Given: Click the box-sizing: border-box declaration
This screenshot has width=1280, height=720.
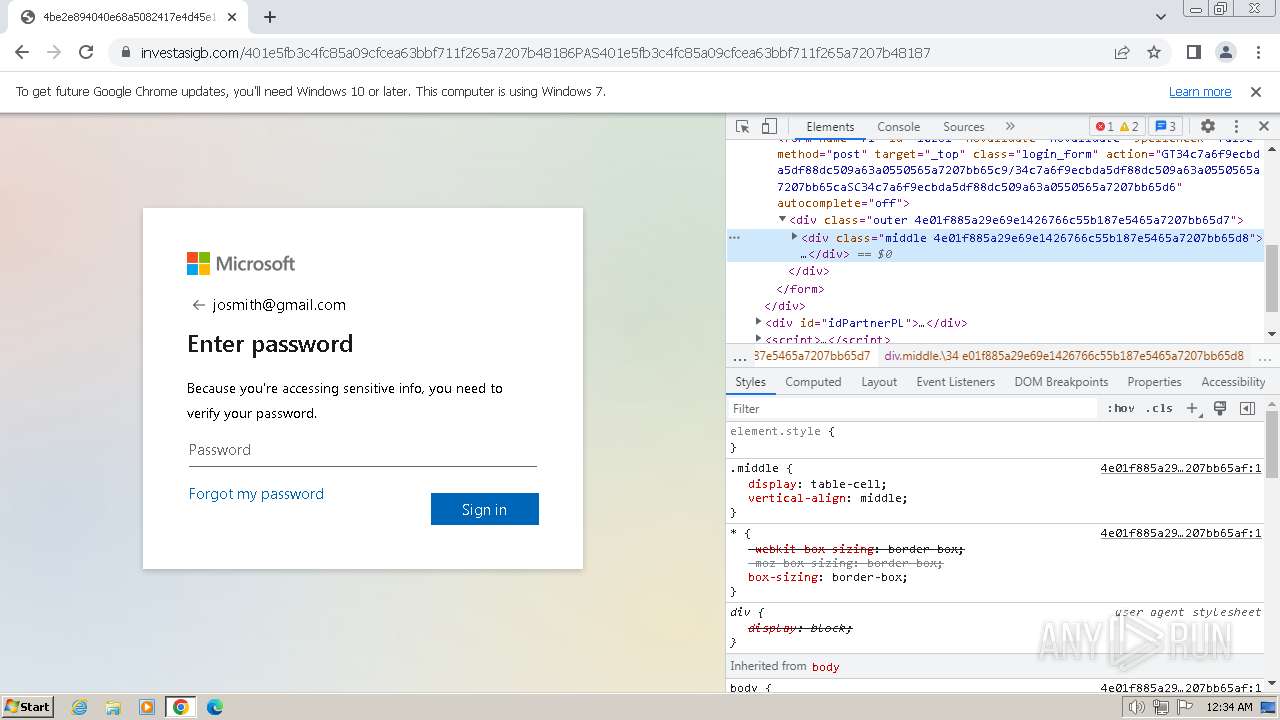Looking at the screenshot, I should [828, 577].
